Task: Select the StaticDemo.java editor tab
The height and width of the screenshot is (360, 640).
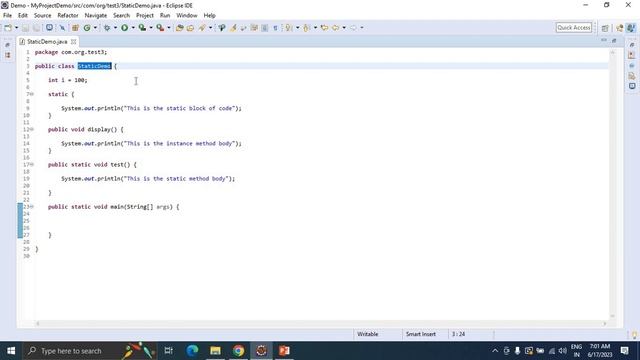Action: tap(47, 42)
